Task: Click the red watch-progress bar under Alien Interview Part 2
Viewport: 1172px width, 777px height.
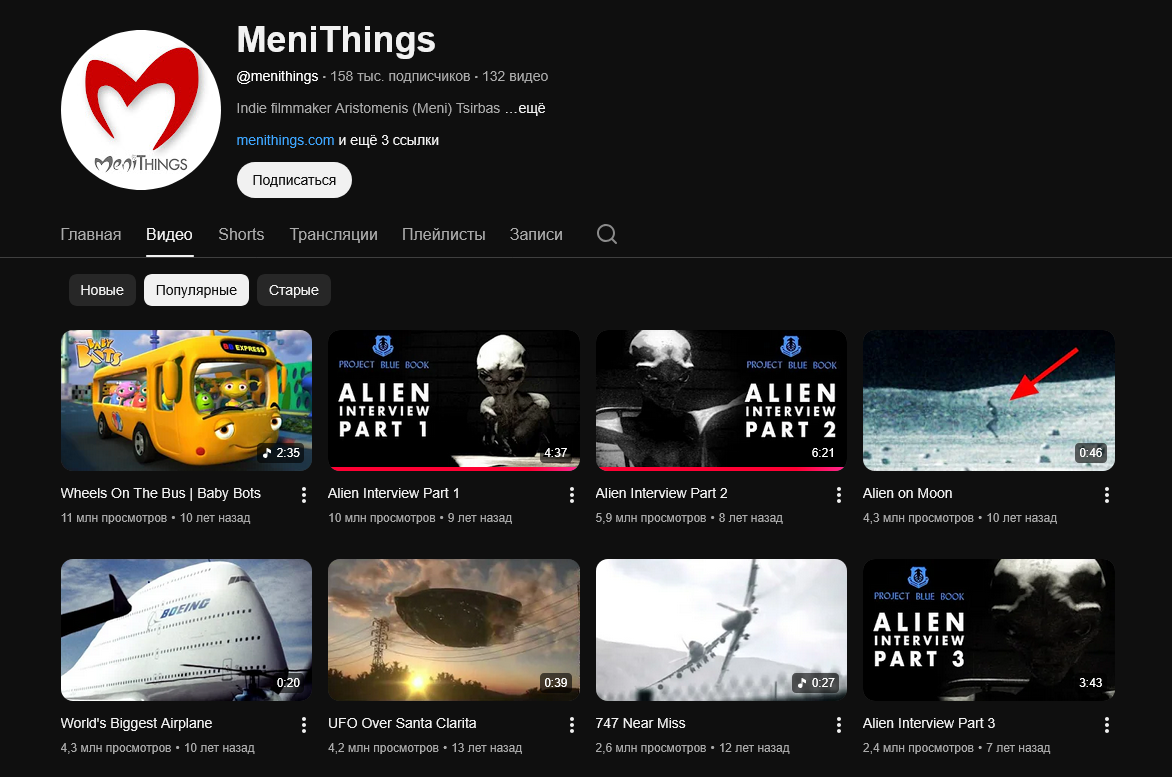Action: point(721,469)
